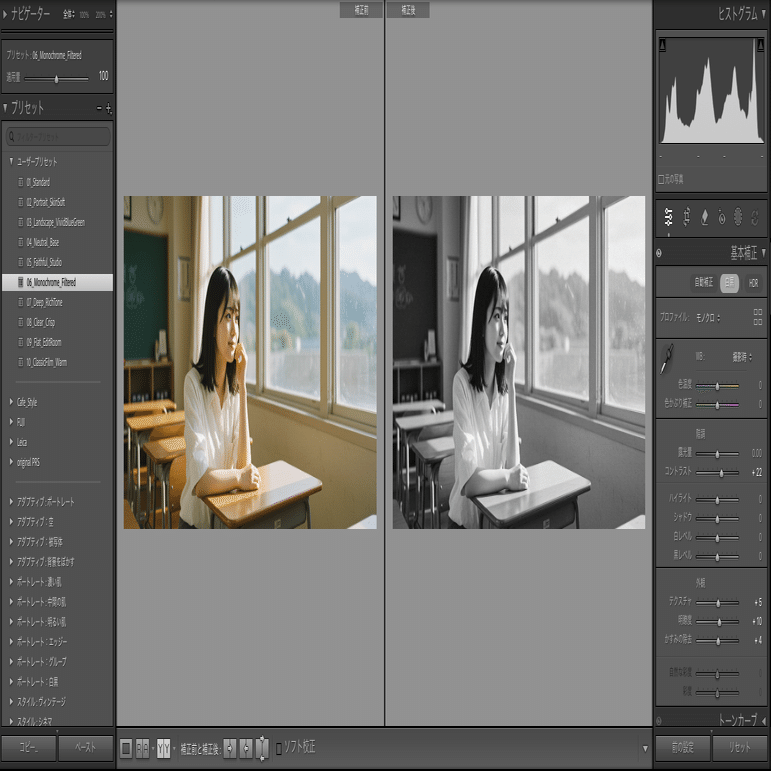The image size is (771, 771).
Task: Select the Y/Y before-after view icon
Action: pyautogui.click(x=163, y=748)
